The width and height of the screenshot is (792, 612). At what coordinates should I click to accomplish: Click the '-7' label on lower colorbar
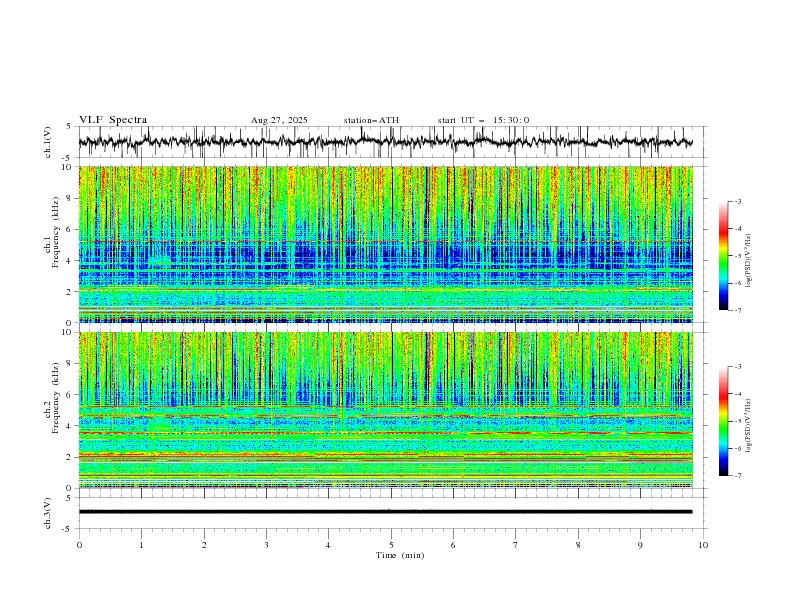pos(737,476)
